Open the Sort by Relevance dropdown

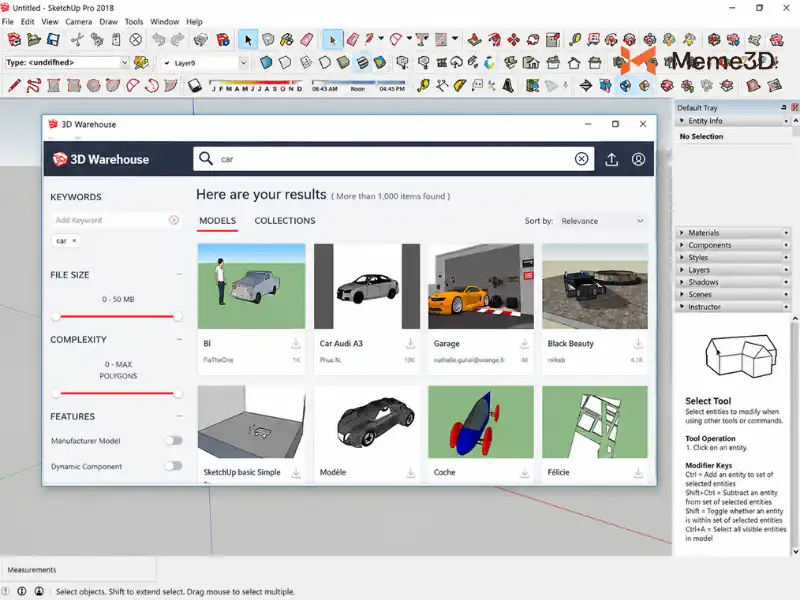point(602,221)
